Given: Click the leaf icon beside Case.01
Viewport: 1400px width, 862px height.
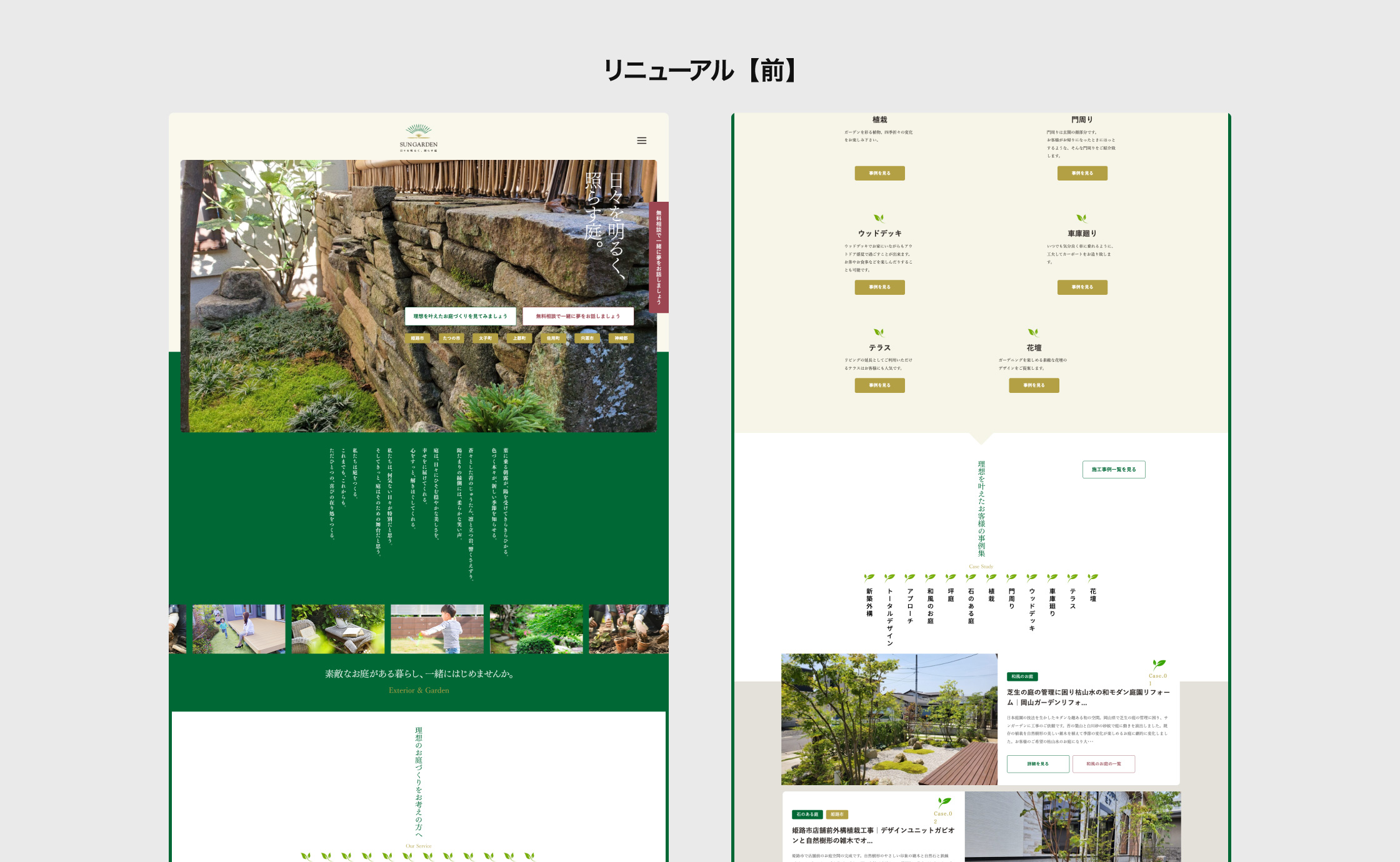Looking at the screenshot, I should click(x=1159, y=665).
